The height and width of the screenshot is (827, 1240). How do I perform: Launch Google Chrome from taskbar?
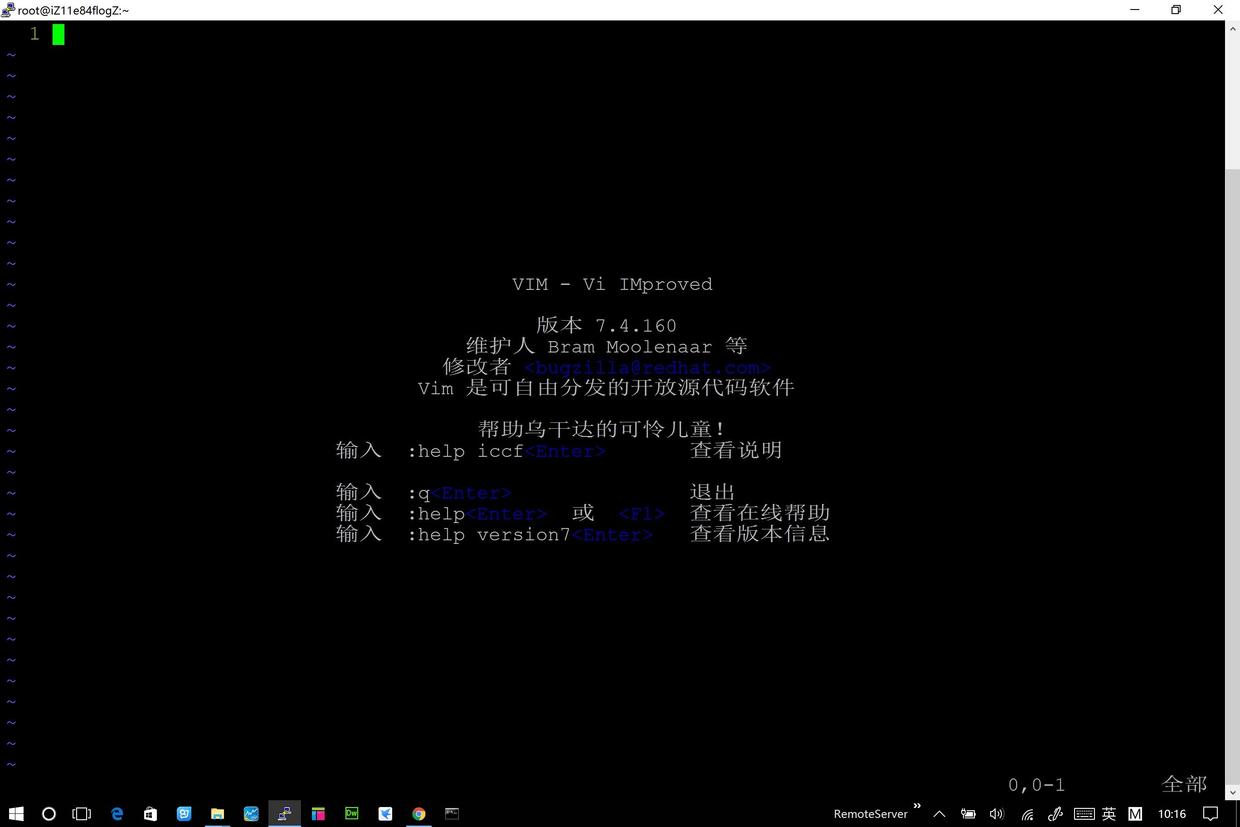[x=419, y=814]
